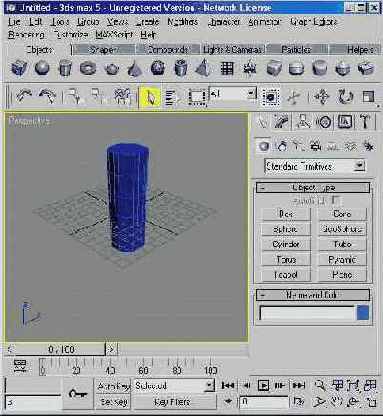This screenshot has height=416, width=383.
Task: Open the Standard Primitives category dropdown
Action: [314, 166]
